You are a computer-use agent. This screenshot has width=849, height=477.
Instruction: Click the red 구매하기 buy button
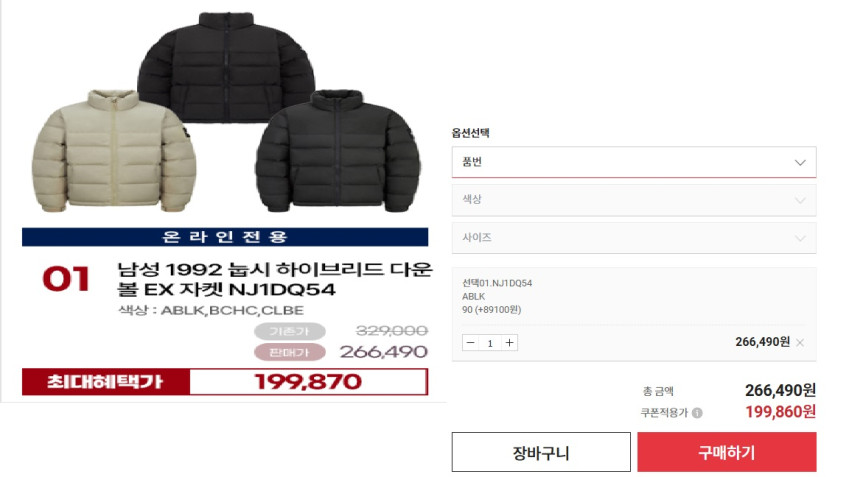click(727, 452)
